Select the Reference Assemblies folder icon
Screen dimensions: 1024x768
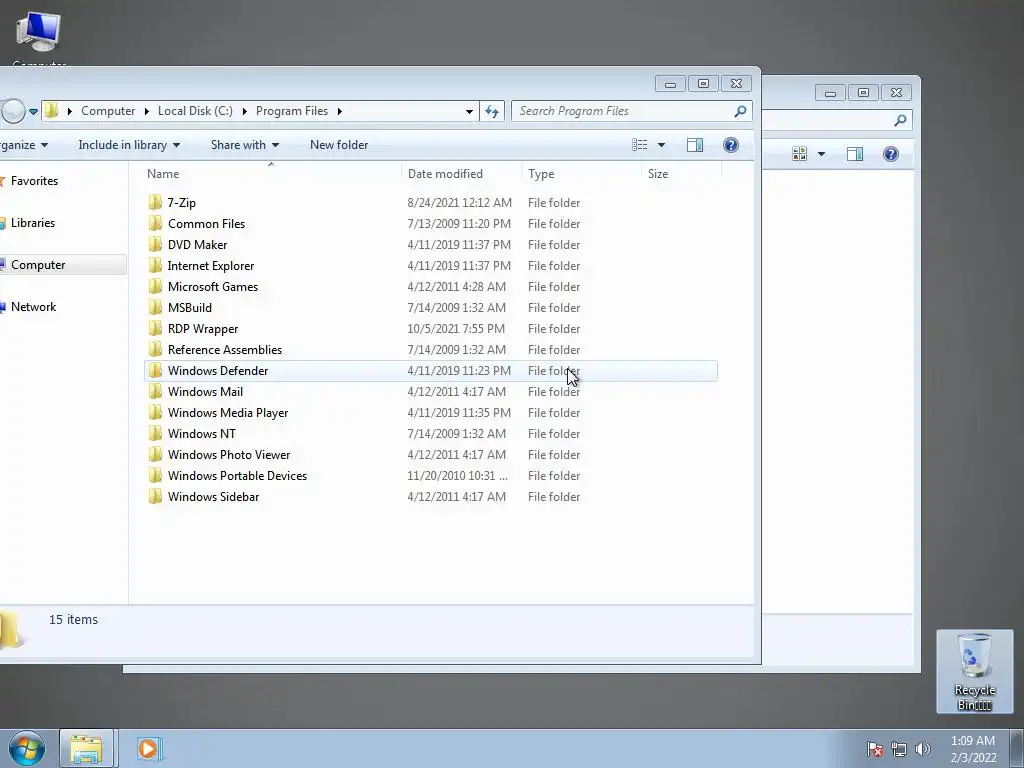pos(155,349)
